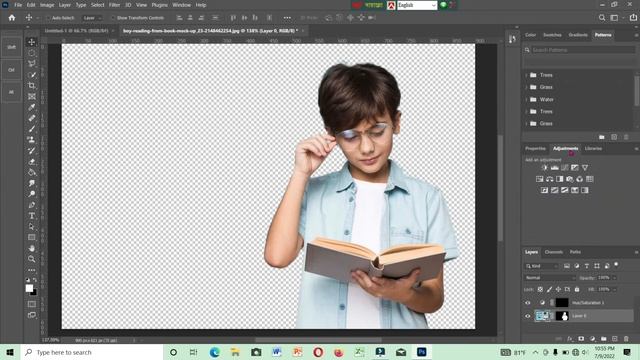Select the Clone Stamp tool
Screen dimensions: 640x360
click(31, 140)
